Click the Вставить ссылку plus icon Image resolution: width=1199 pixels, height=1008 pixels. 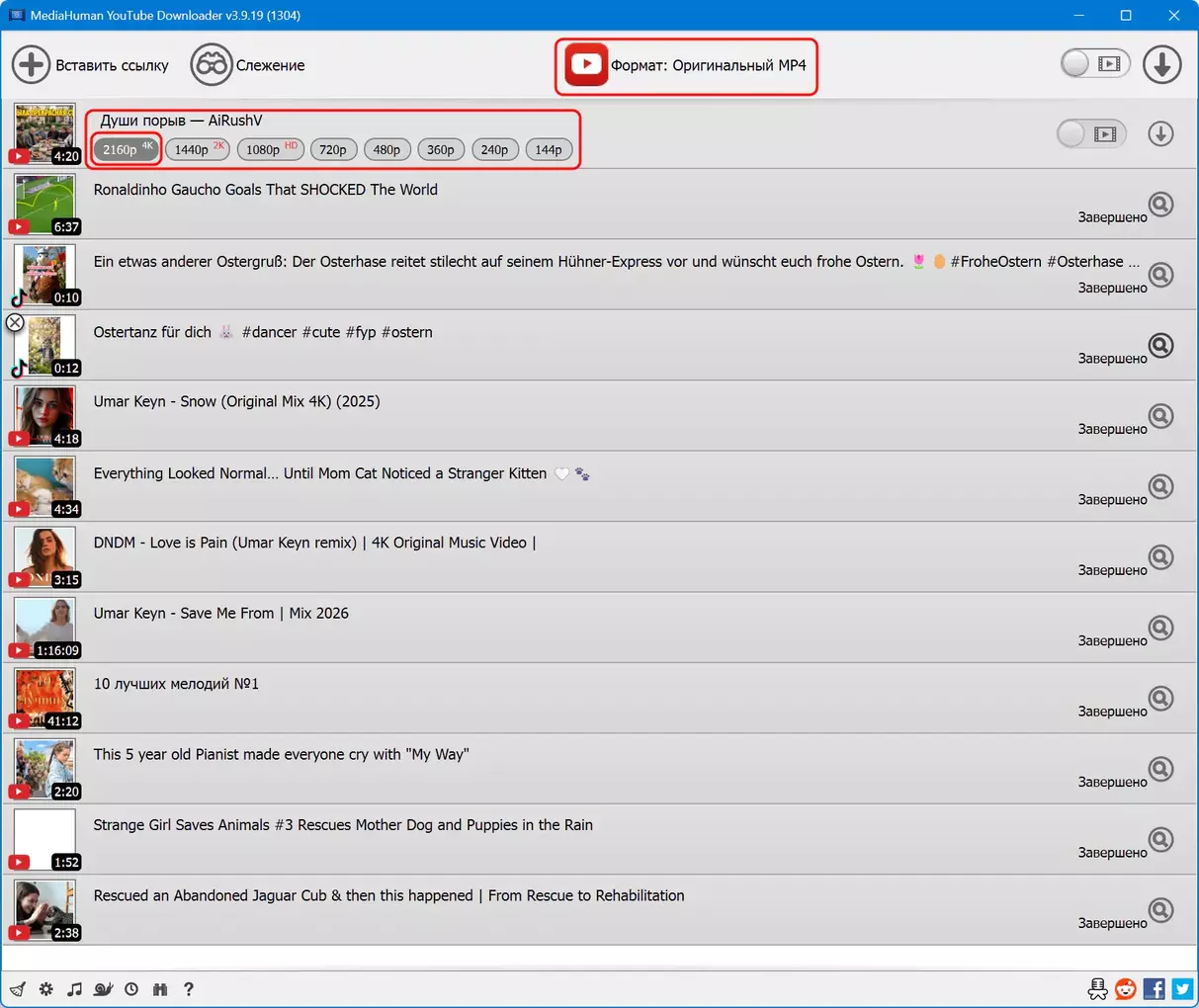click(x=31, y=65)
